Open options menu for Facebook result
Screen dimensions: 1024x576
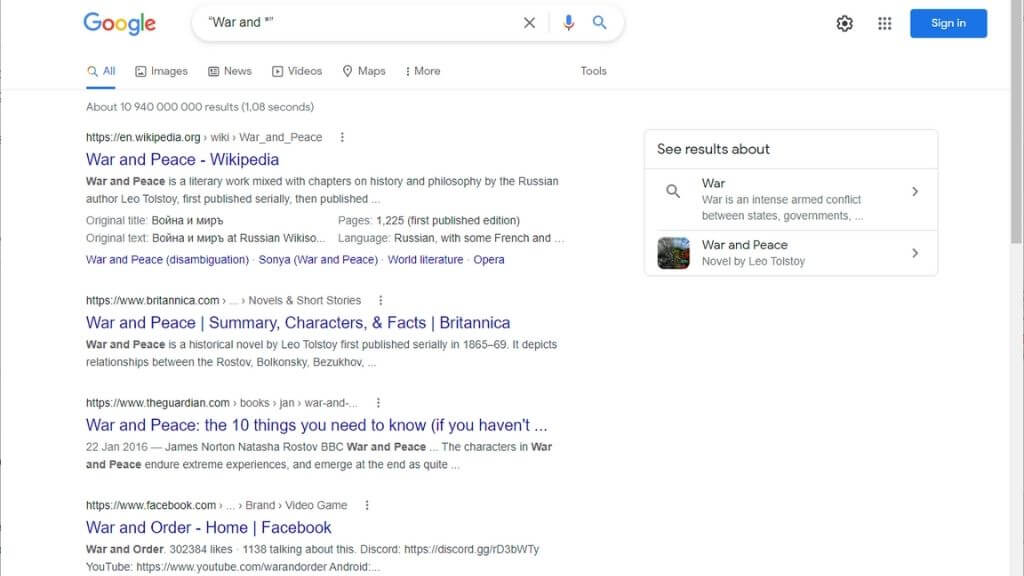click(367, 505)
